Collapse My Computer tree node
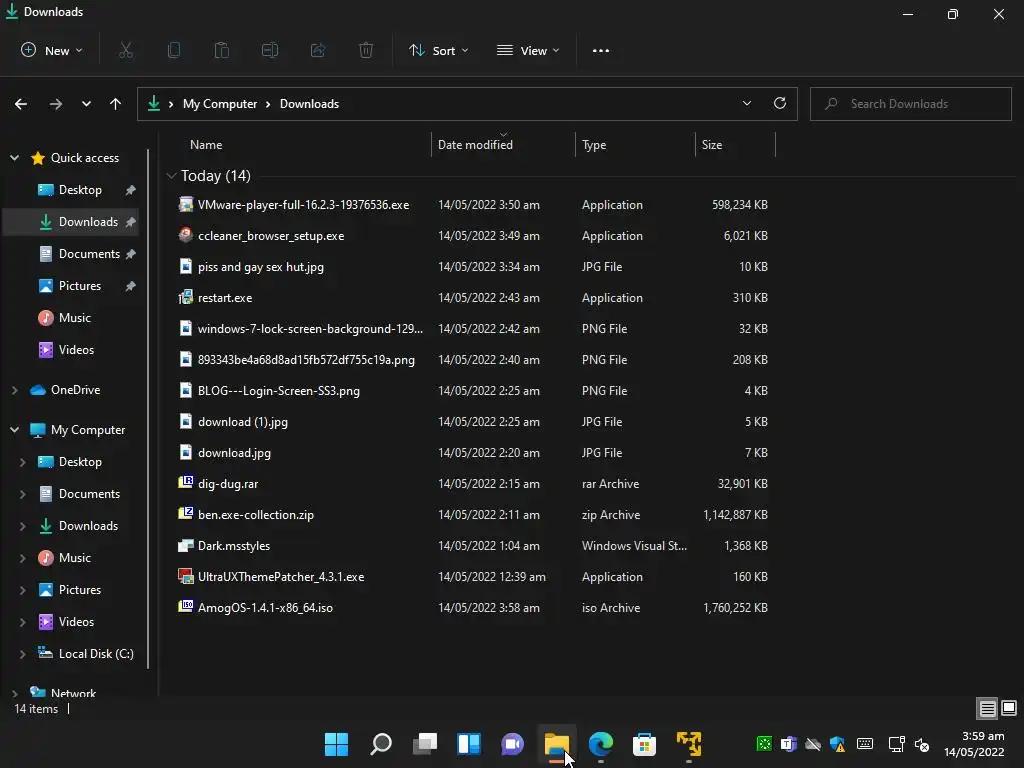 click(x=14, y=430)
